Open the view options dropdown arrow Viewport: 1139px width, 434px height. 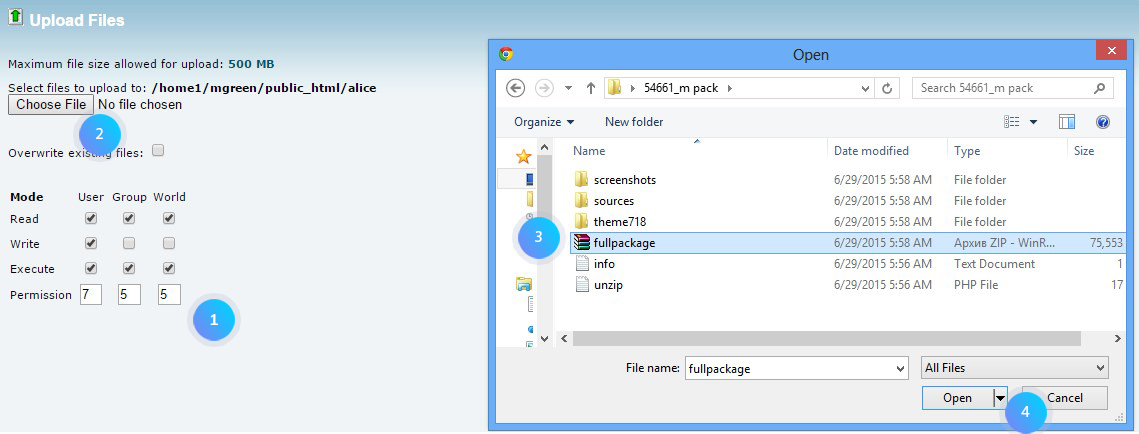[1033, 122]
